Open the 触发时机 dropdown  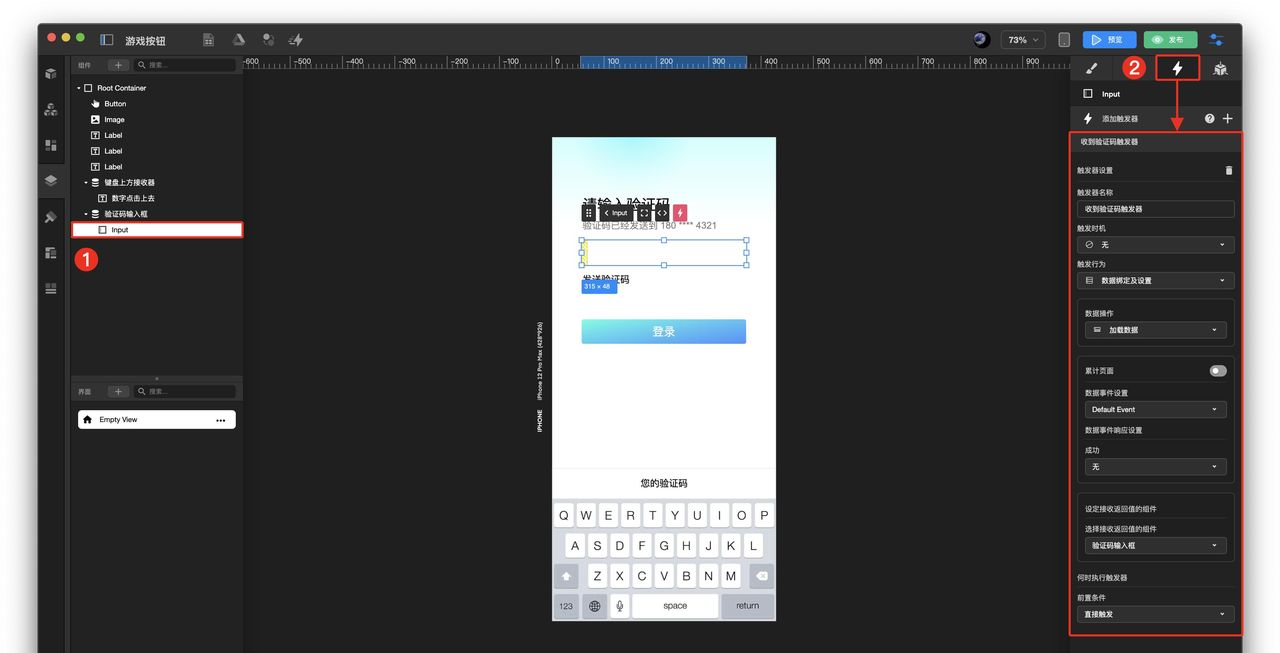(x=1156, y=245)
